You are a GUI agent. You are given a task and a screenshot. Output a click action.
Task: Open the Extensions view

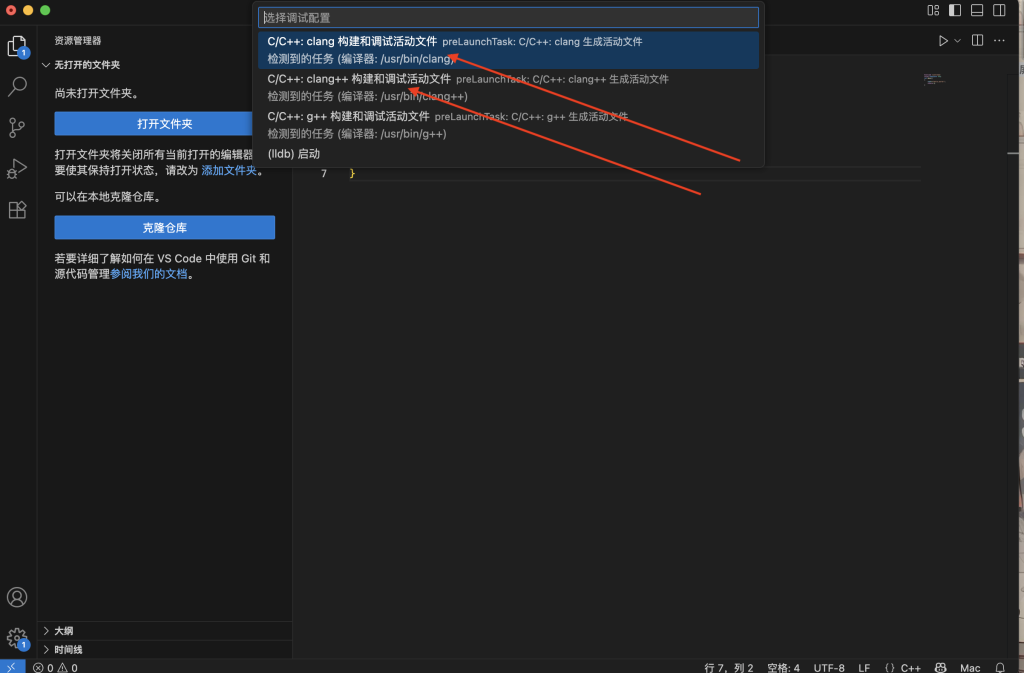coord(17,210)
